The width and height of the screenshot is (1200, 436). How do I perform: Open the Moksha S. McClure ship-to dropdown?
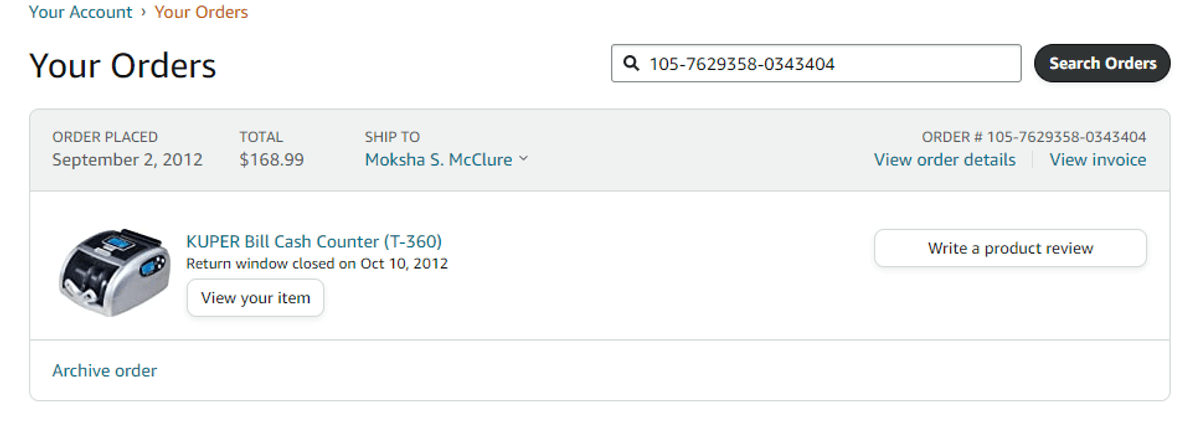(446, 160)
